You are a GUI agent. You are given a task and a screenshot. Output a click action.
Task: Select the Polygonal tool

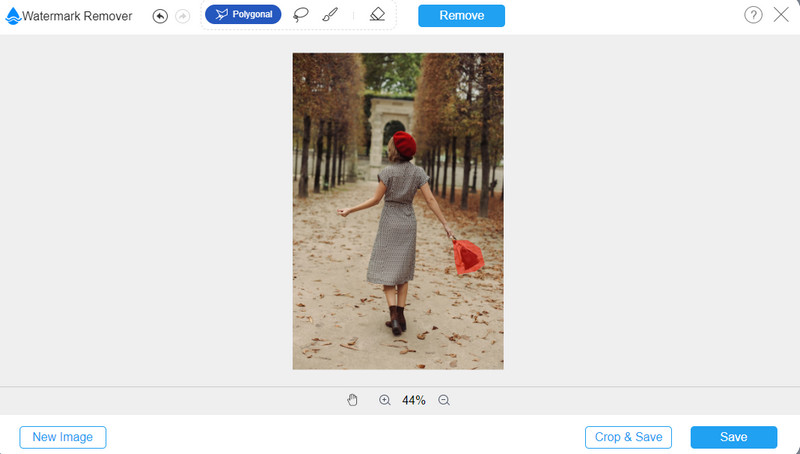(x=243, y=15)
